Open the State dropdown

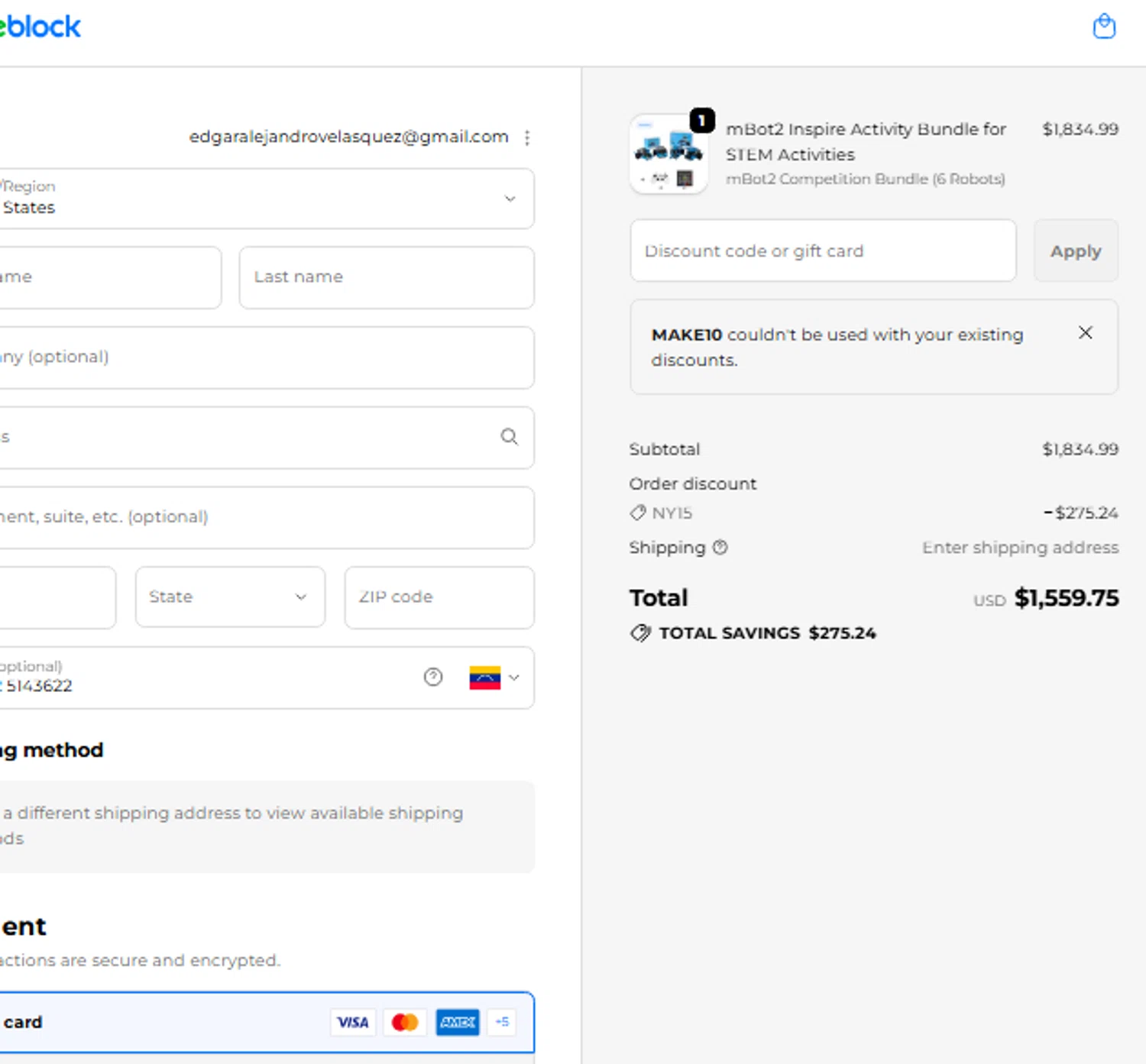230,597
